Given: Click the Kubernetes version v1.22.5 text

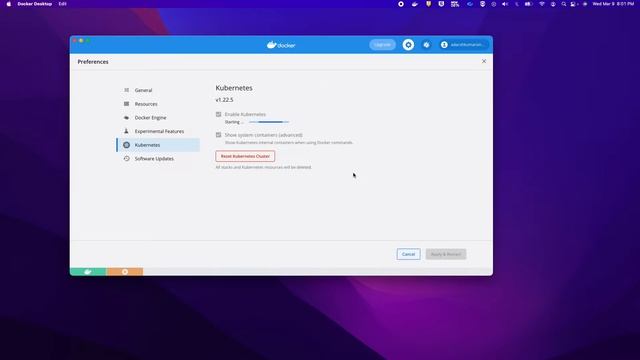Looking at the screenshot, I should [x=224, y=100].
